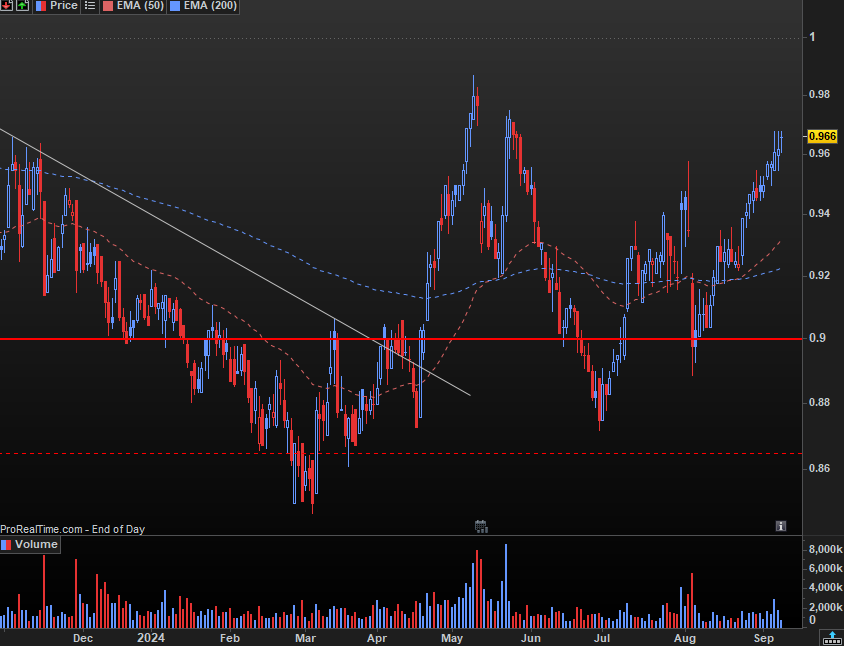Click the Apr label on the time axis
844x646 pixels.
[376, 638]
